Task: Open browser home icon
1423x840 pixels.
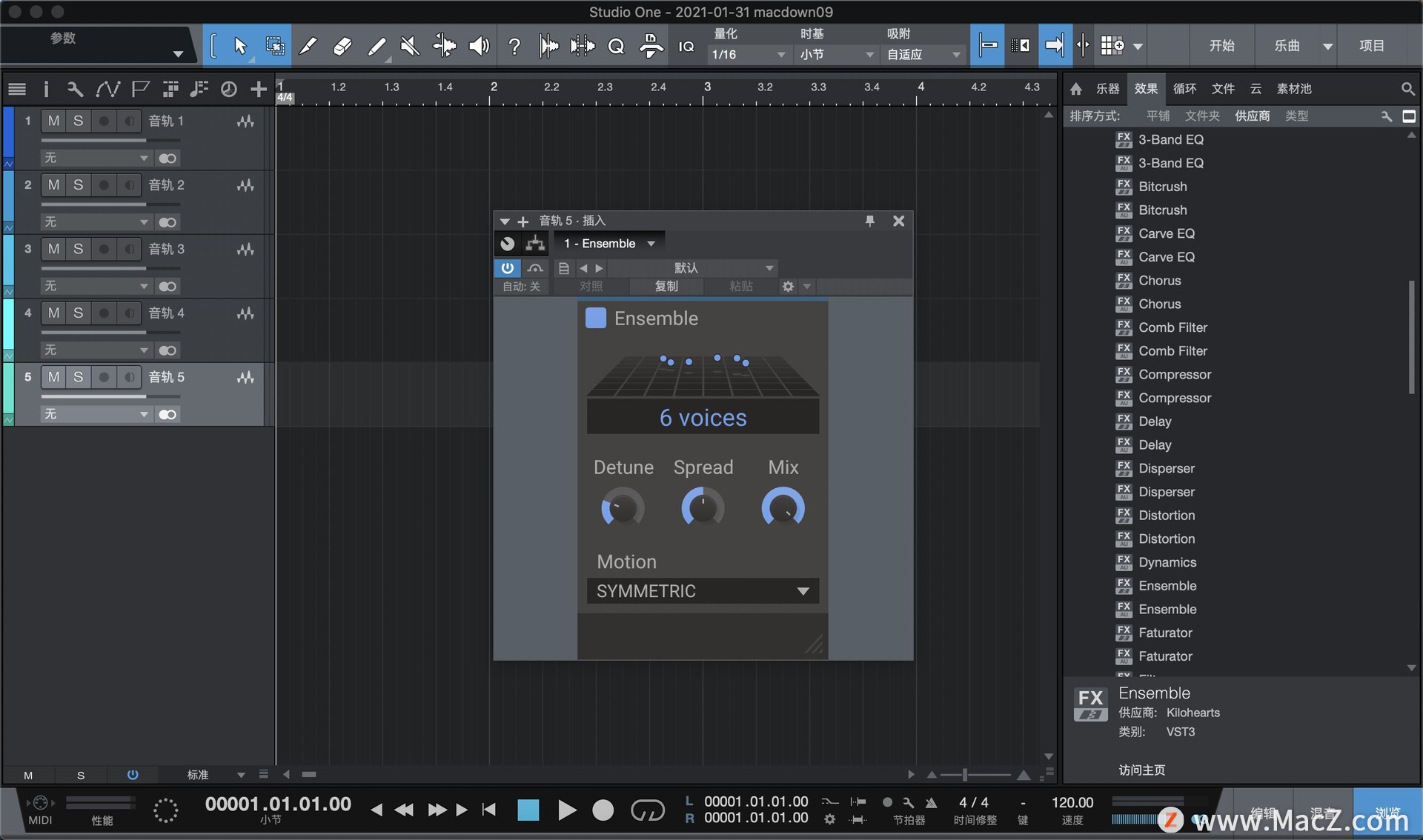Action: 1076,89
